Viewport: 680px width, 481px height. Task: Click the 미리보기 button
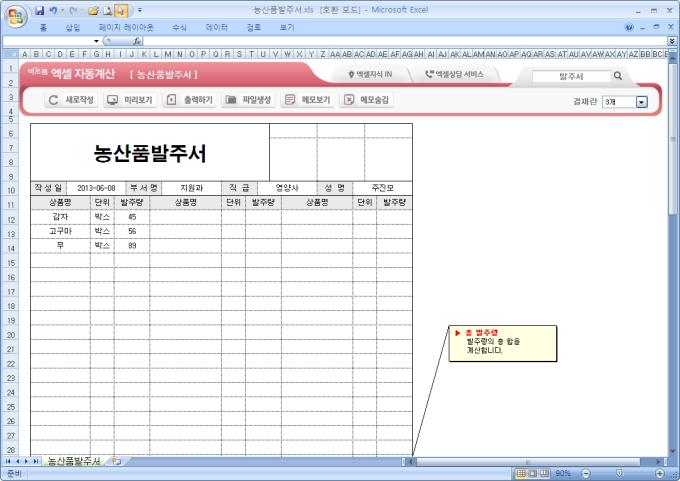130,100
